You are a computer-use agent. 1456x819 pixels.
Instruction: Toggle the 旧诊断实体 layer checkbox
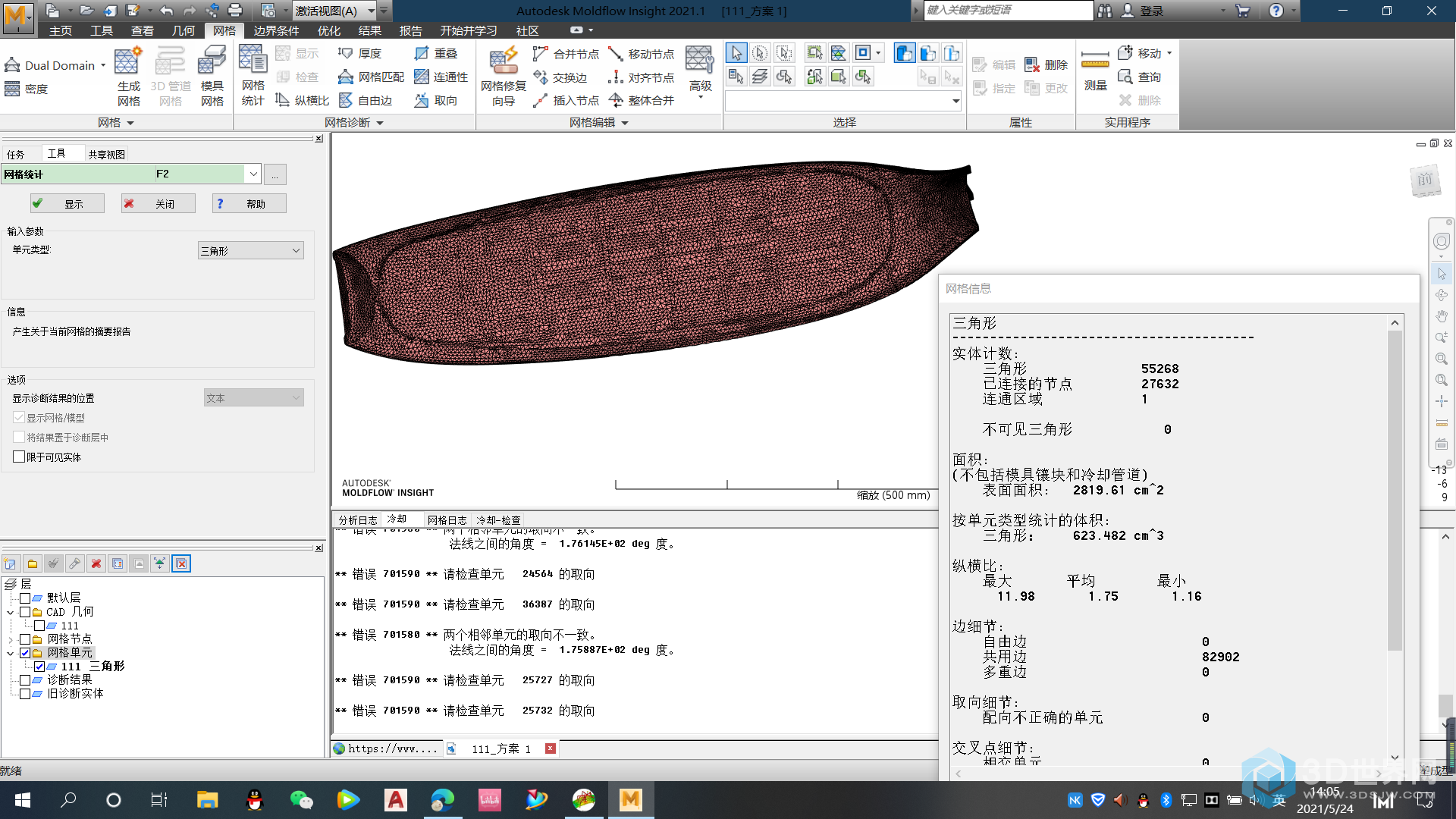(x=25, y=693)
